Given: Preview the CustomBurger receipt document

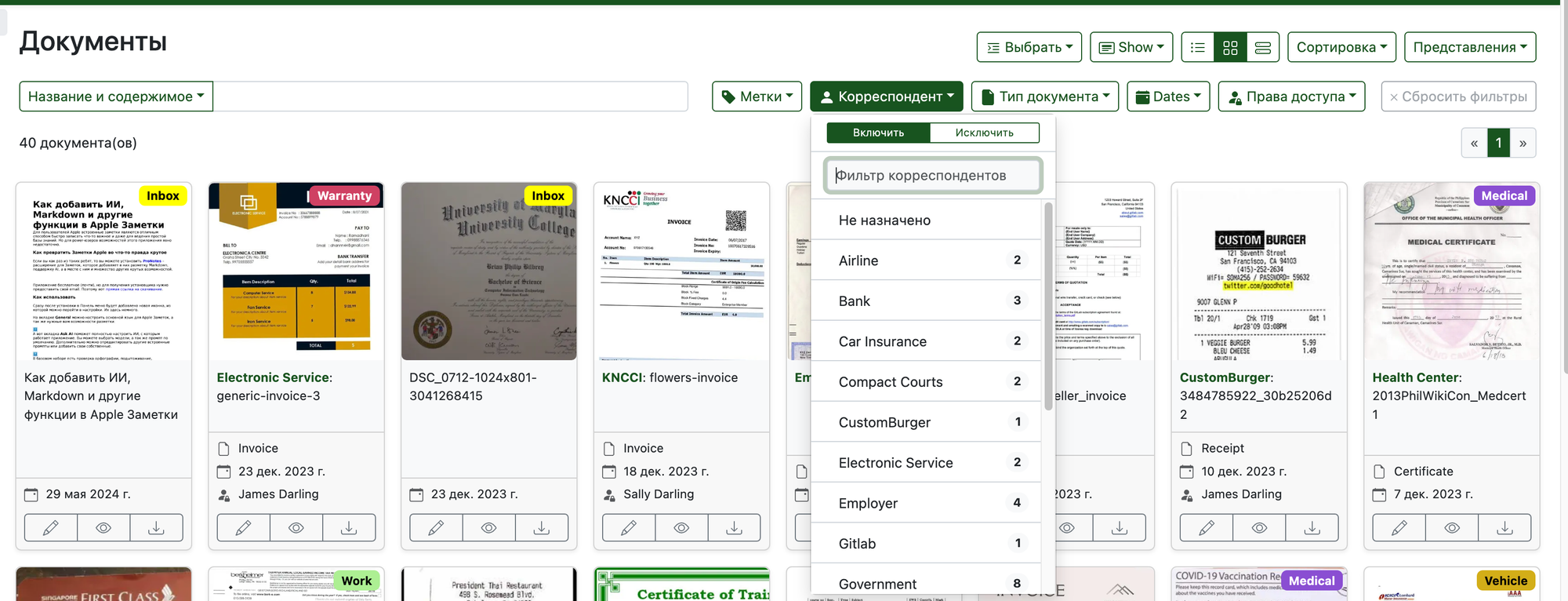Looking at the screenshot, I should point(1259,528).
